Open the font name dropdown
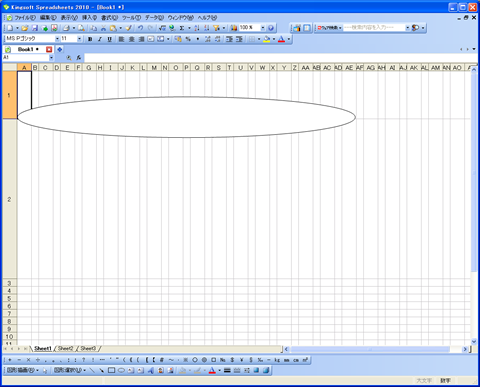This screenshot has width=480, height=387. click(x=57, y=39)
